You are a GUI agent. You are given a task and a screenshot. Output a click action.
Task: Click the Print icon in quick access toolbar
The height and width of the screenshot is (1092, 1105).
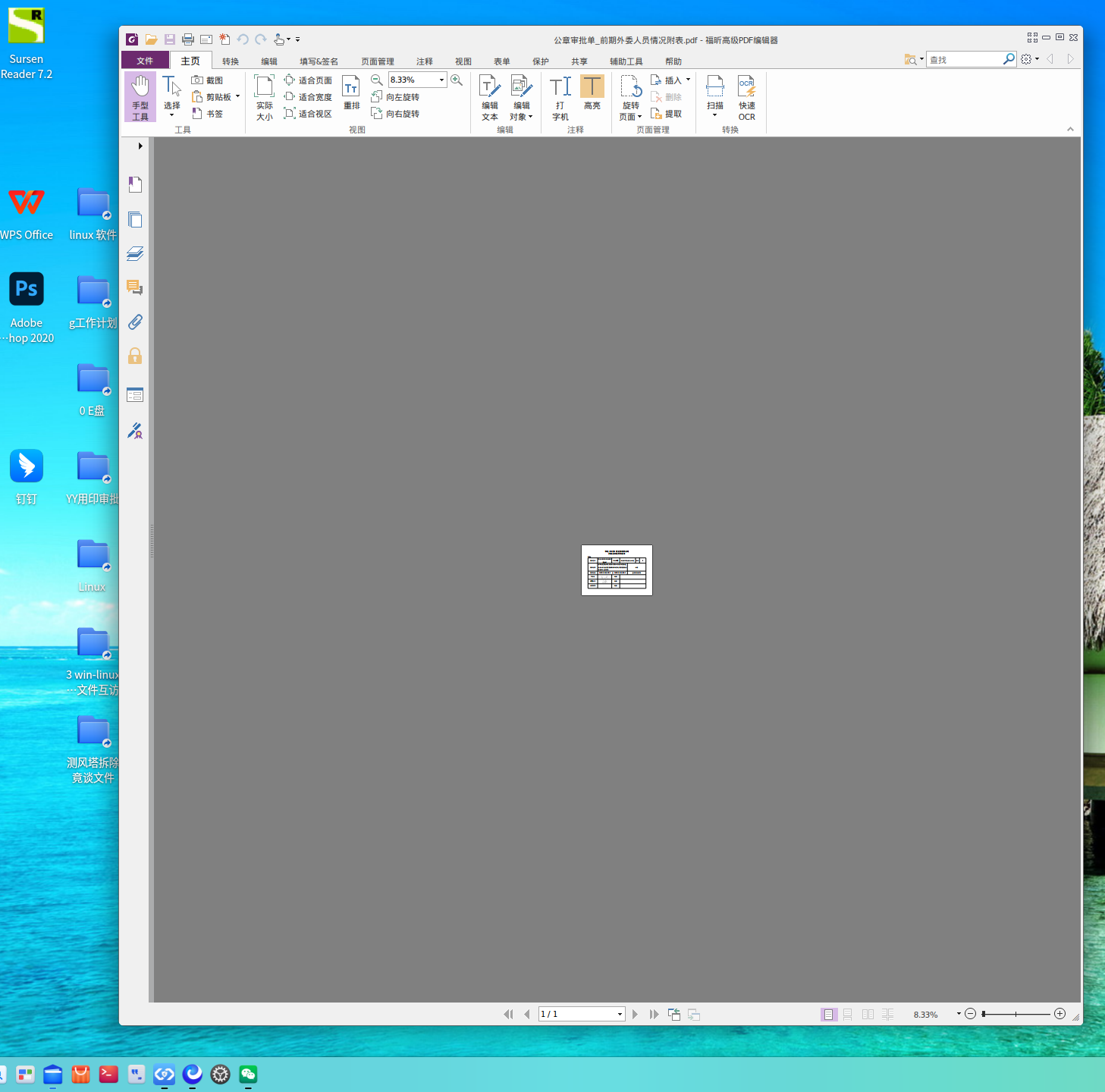tap(188, 39)
